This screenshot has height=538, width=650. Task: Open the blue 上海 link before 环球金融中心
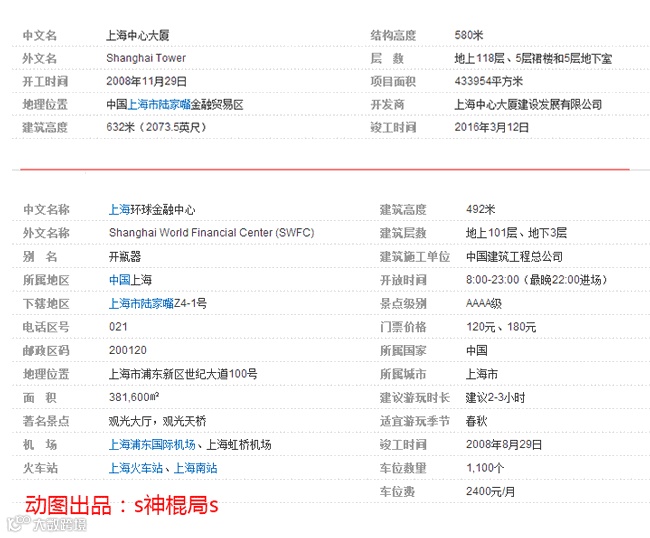pyautogui.click(x=119, y=210)
